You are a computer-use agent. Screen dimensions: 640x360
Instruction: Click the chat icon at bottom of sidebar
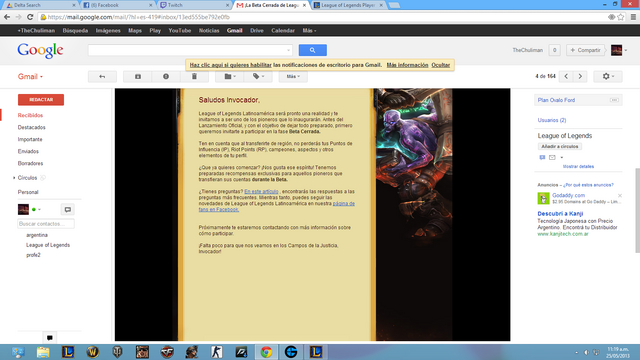tap(50, 338)
